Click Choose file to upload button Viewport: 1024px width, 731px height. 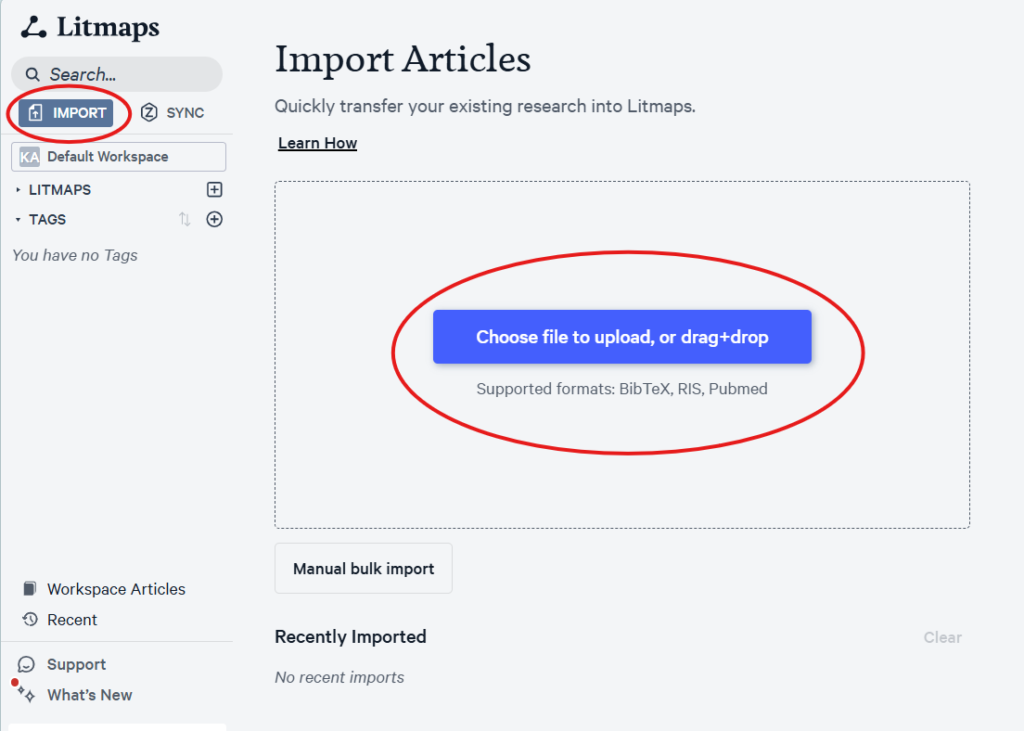point(622,337)
